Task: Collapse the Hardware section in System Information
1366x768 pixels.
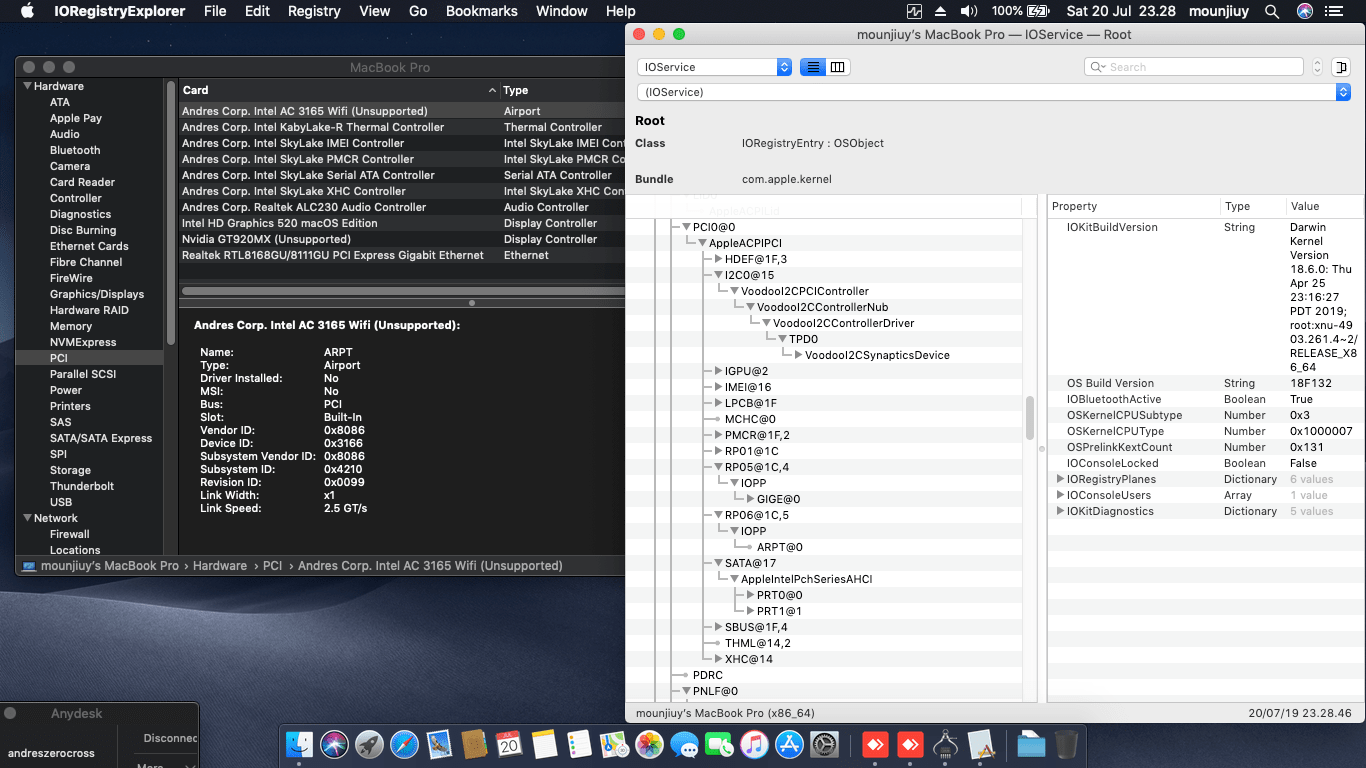Action: pos(27,86)
